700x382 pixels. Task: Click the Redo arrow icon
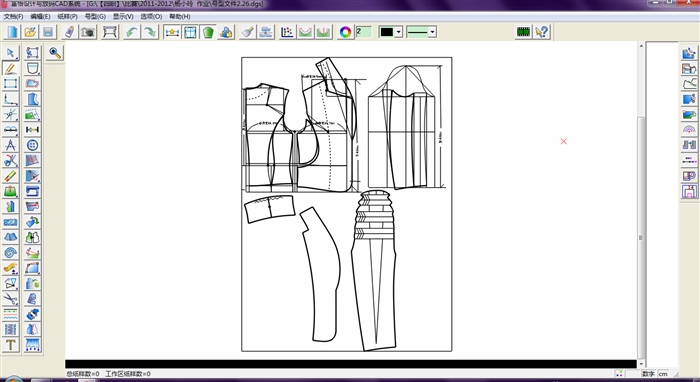tap(150, 32)
